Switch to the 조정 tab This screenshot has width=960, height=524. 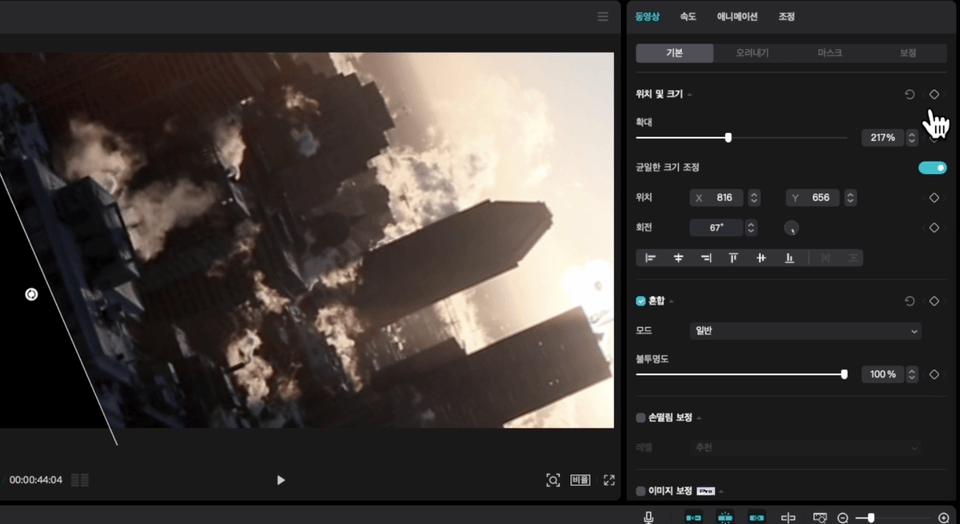tap(786, 17)
